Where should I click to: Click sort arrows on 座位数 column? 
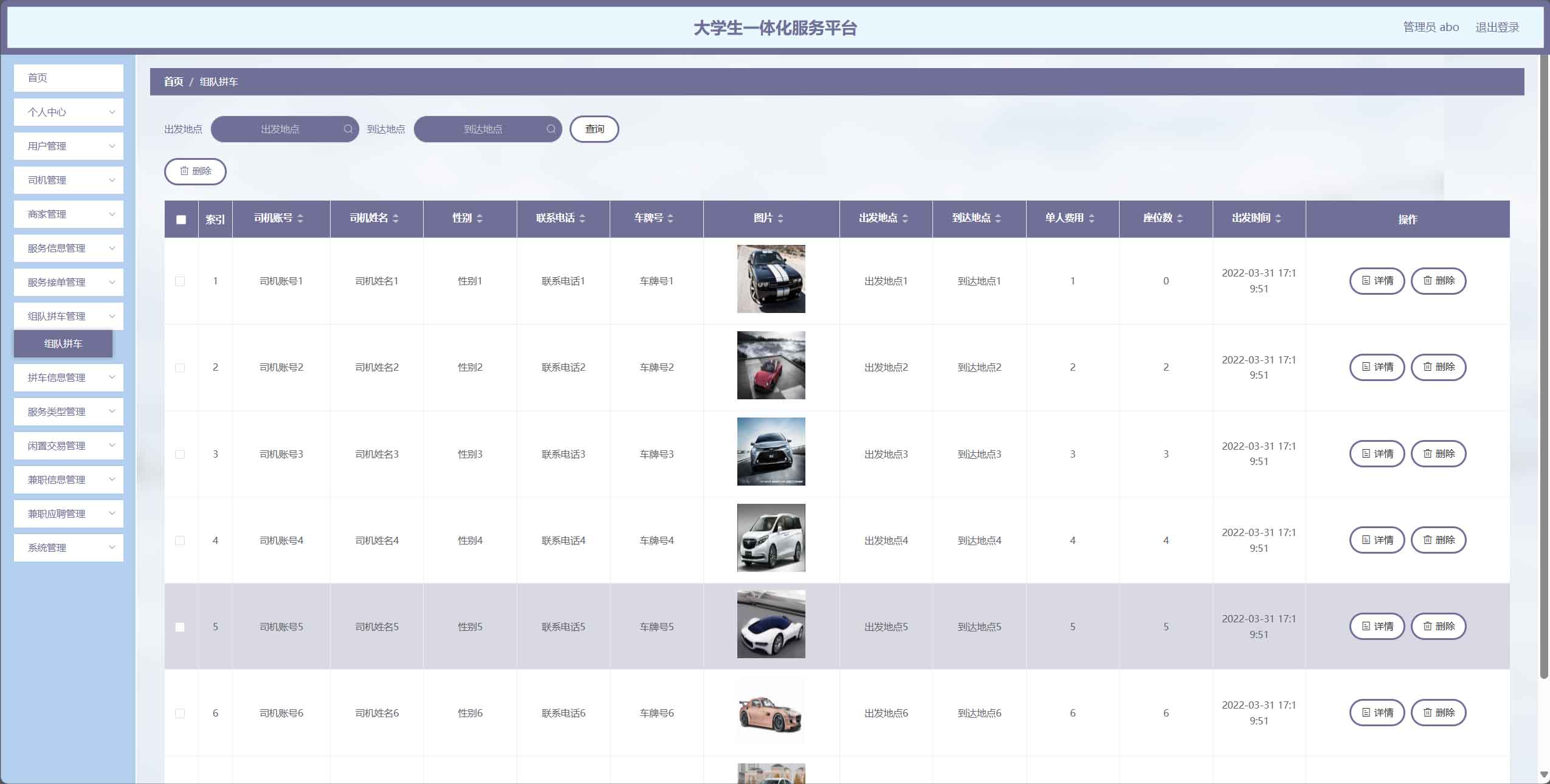pyautogui.click(x=1180, y=218)
